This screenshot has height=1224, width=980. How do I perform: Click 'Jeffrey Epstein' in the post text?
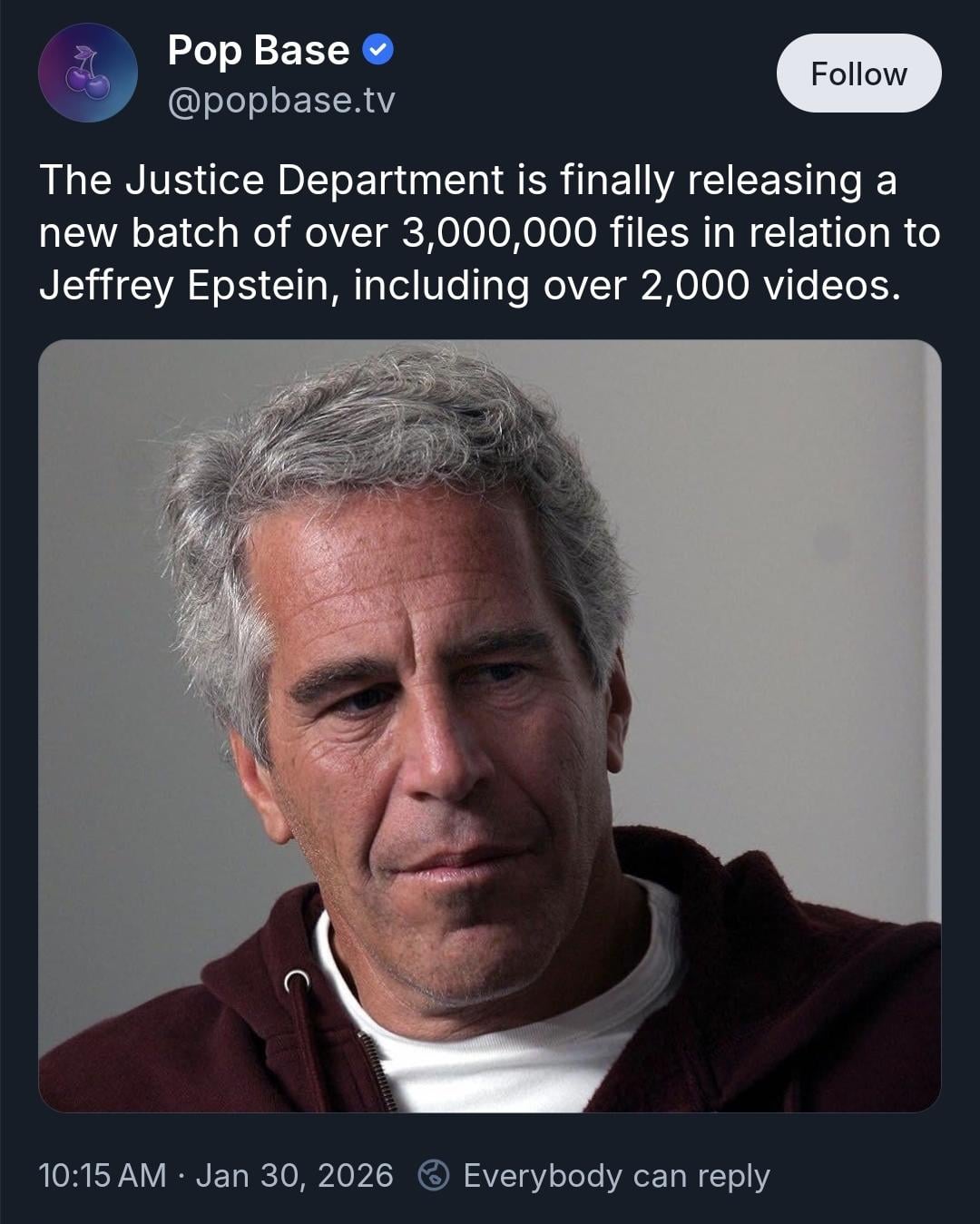[185, 285]
